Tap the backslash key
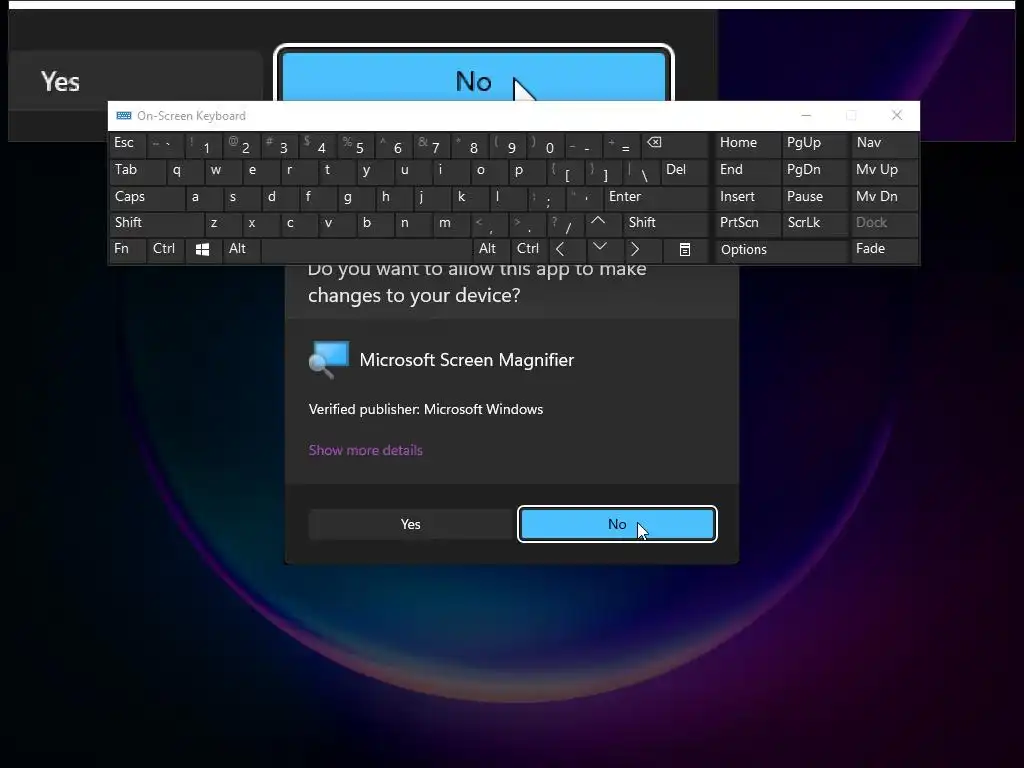1024x768 pixels. 641,171
